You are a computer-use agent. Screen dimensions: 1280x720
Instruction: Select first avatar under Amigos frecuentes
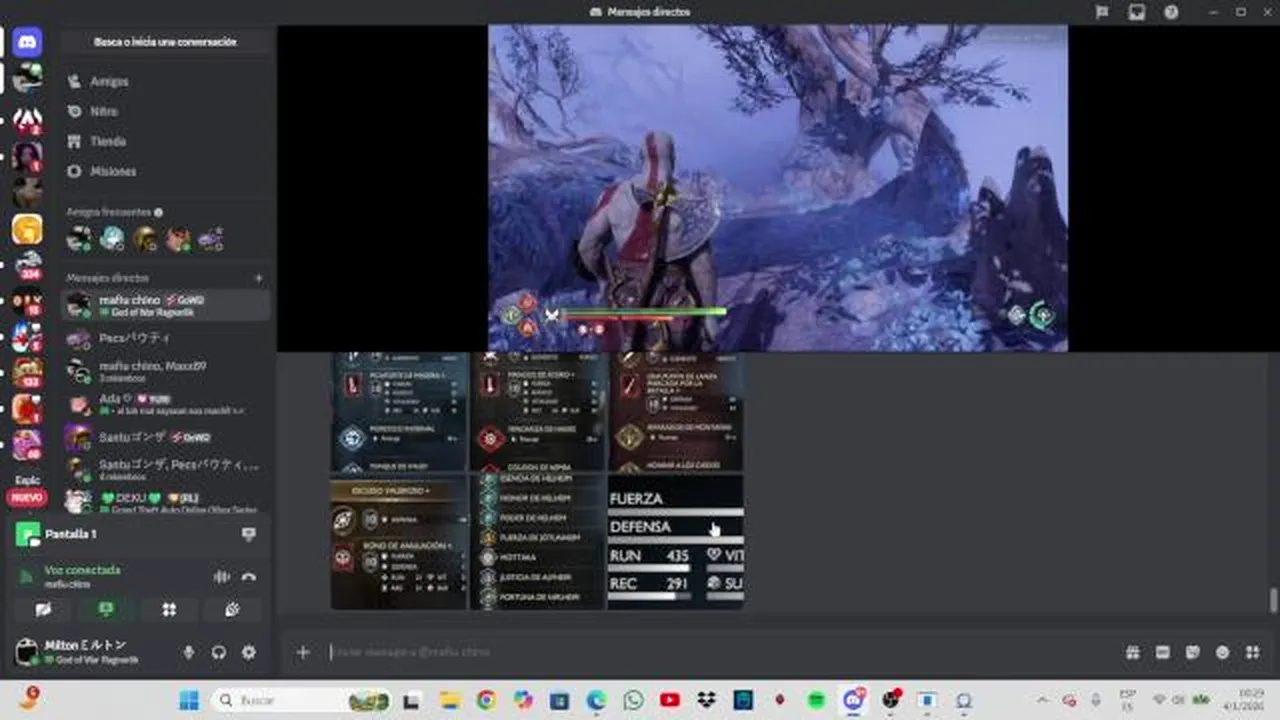pyautogui.click(x=79, y=239)
